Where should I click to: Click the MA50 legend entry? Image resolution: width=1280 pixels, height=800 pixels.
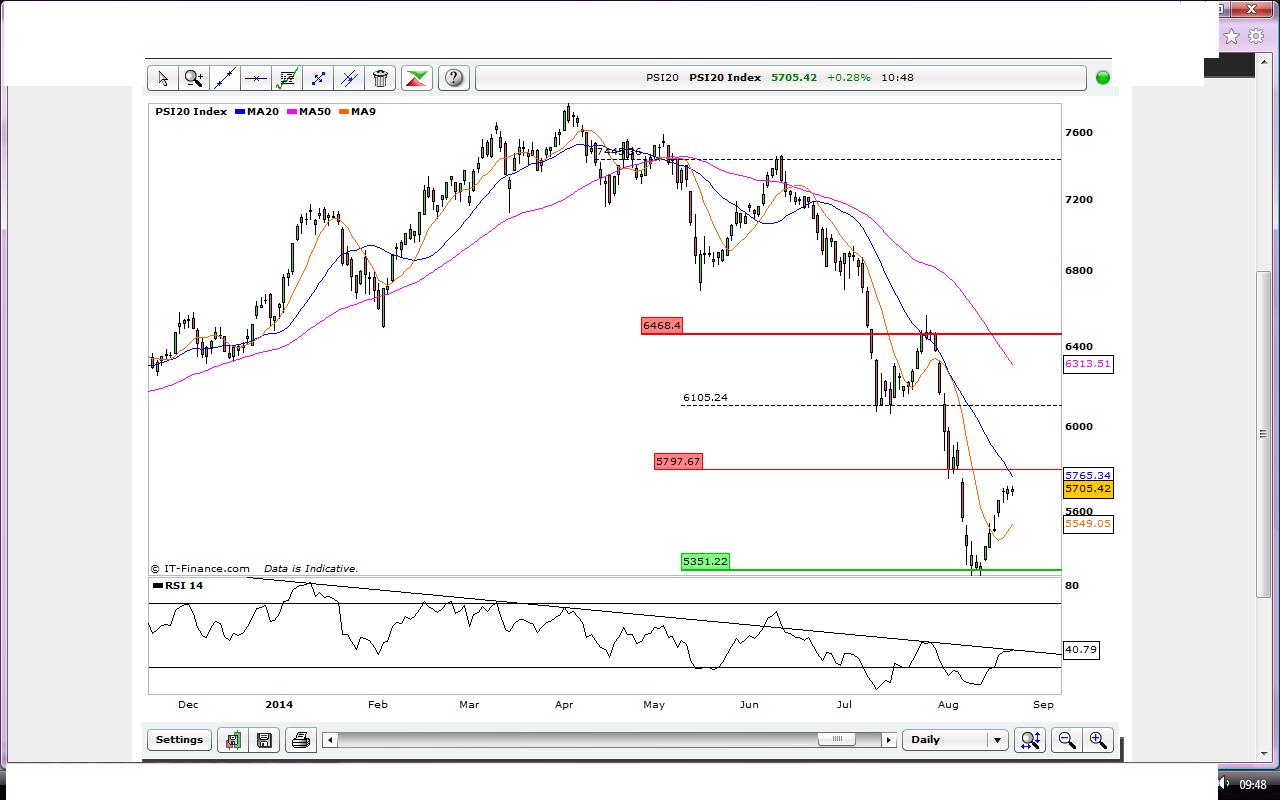[x=309, y=112]
